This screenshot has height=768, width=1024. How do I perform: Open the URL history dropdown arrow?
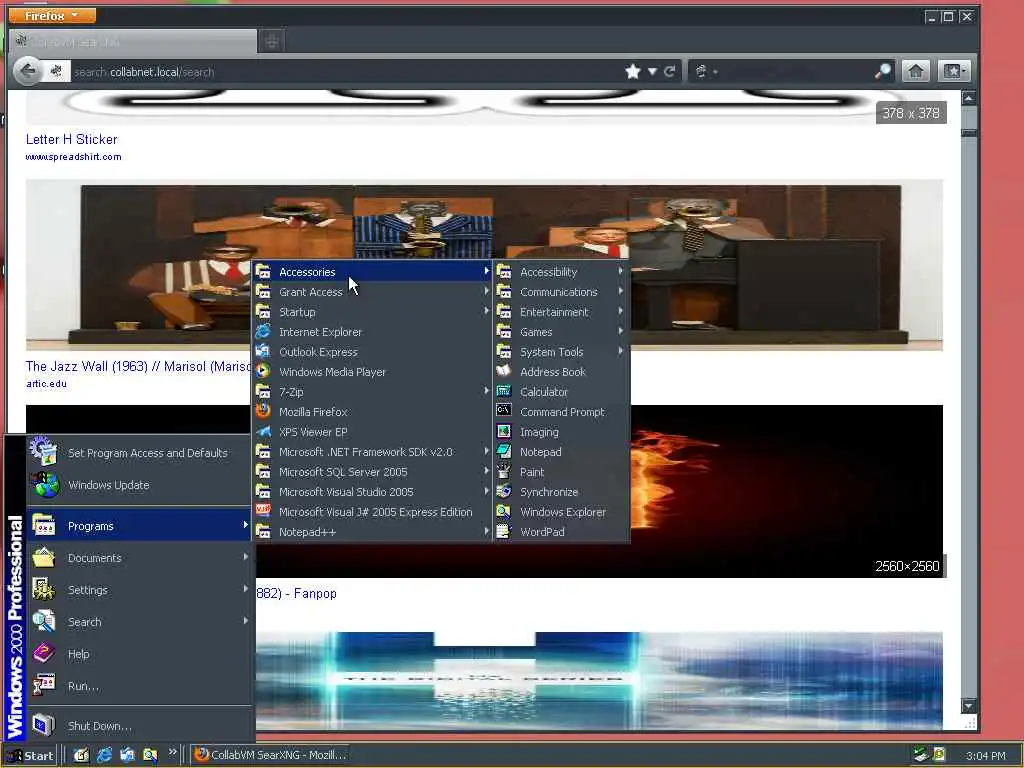click(x=652, y=71)
